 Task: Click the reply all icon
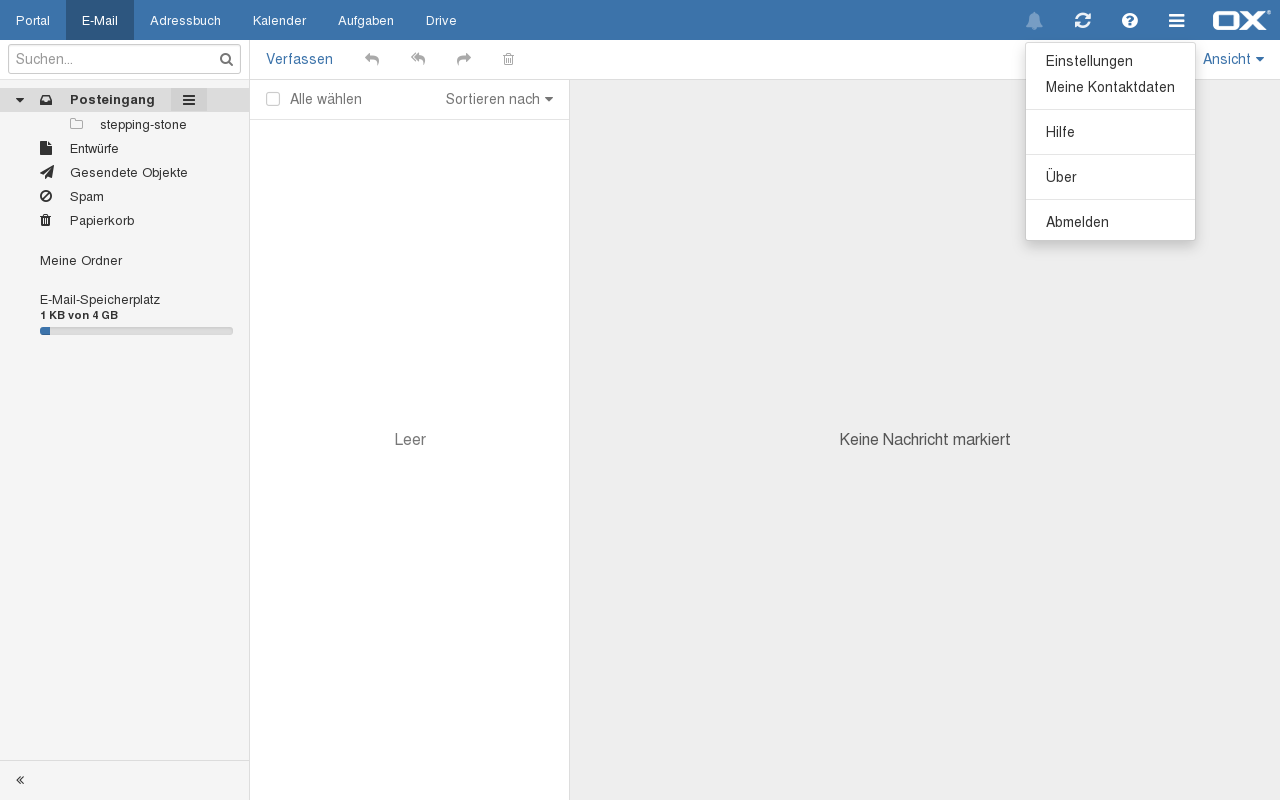418,60
